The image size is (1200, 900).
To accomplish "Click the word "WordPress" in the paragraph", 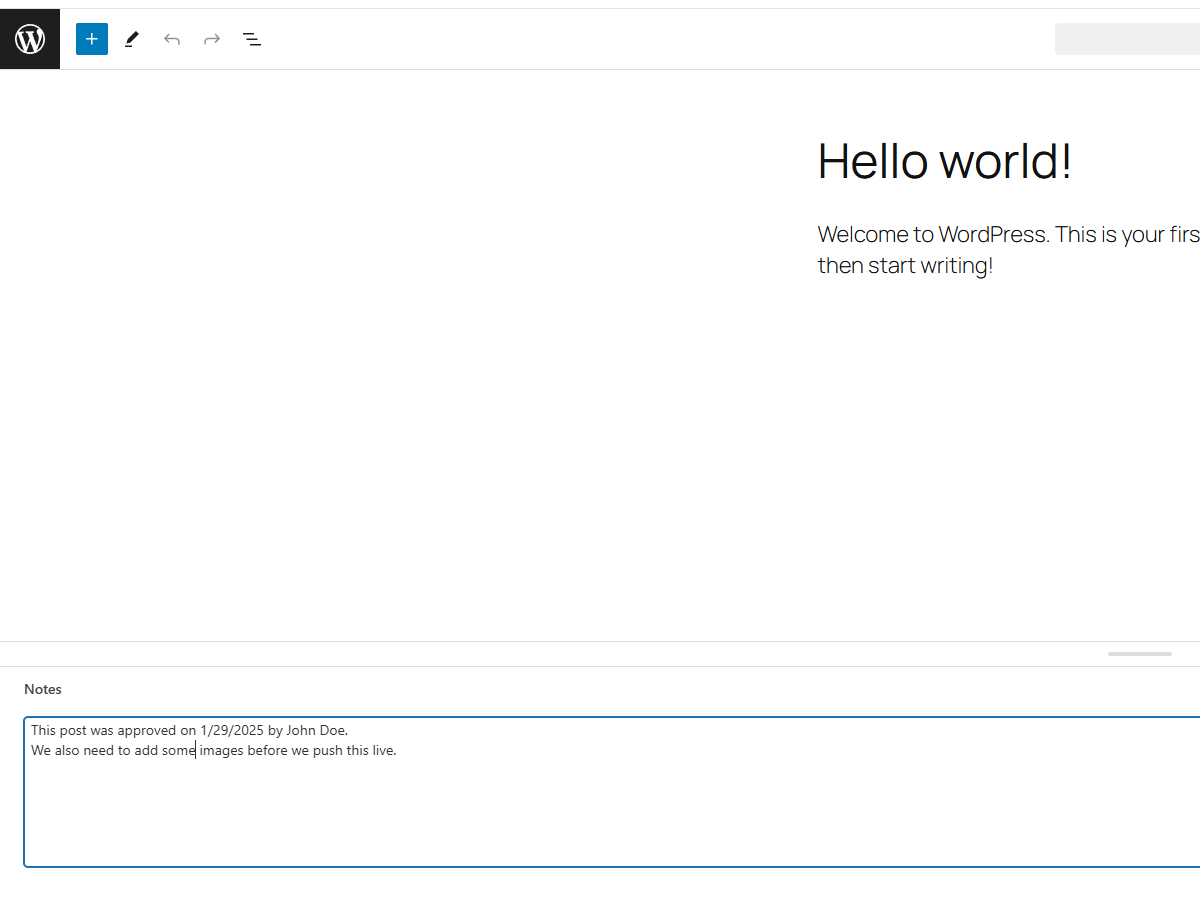I will [x=993, y=234].
